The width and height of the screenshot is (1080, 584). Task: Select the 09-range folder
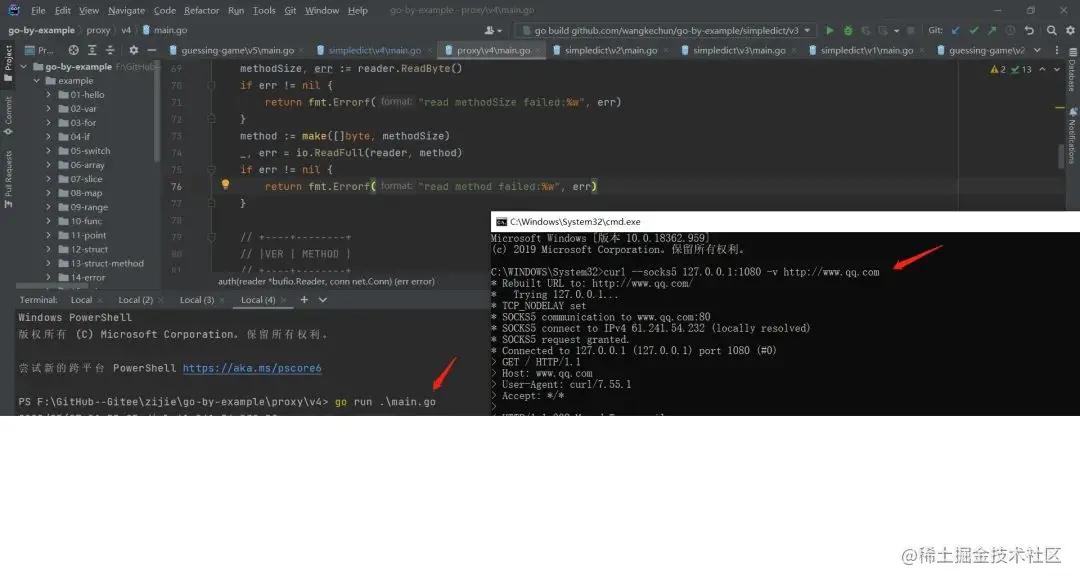tap(89, 207)
